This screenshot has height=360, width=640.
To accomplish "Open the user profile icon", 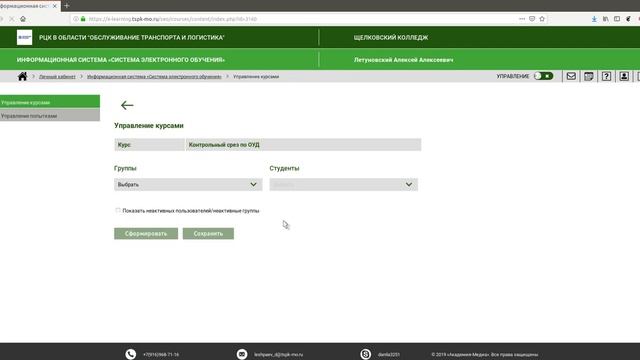I will click(x=624, y=76).
